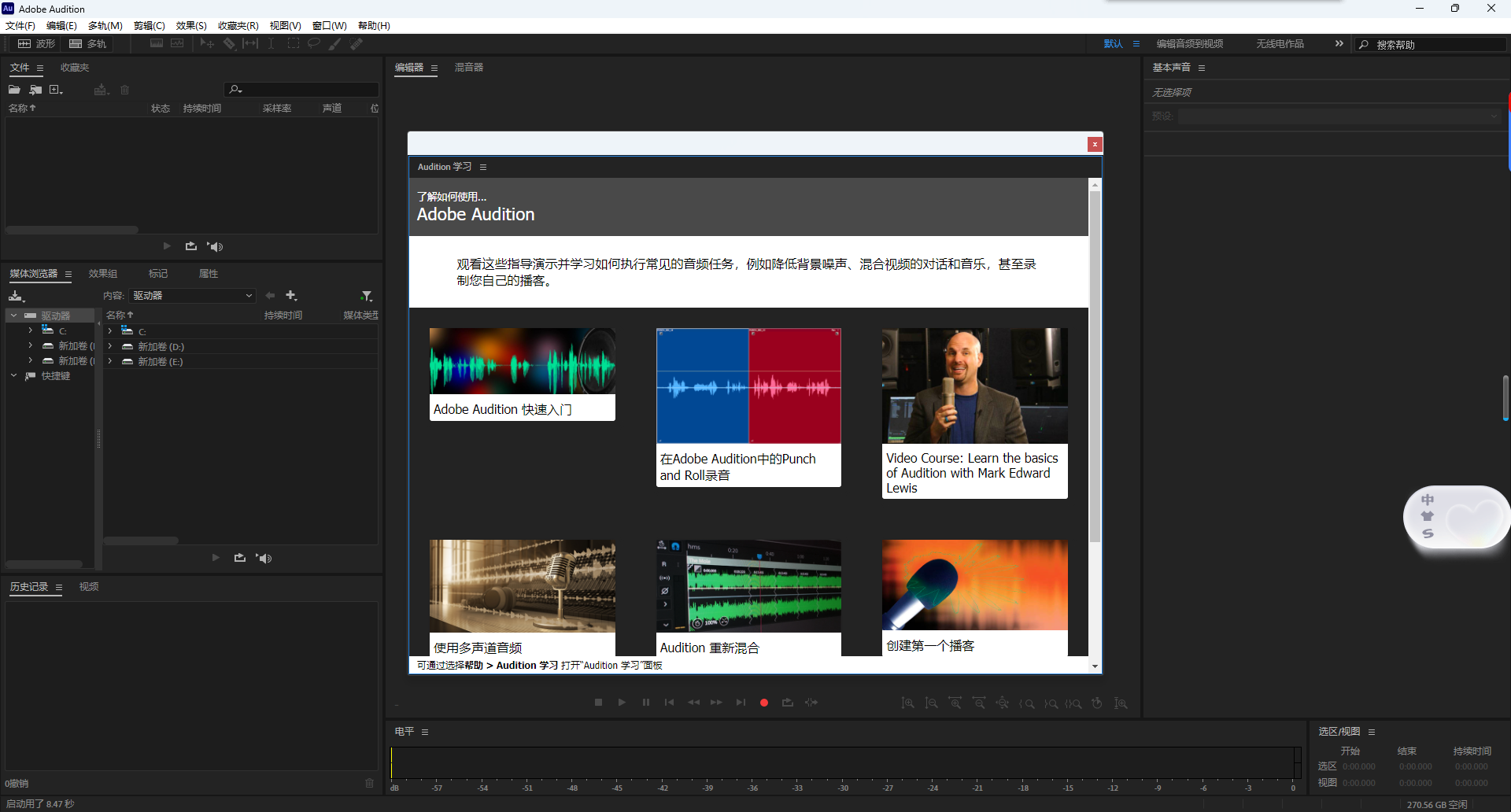Enable loop playback in the transport bar

click(x=788, y=702)
